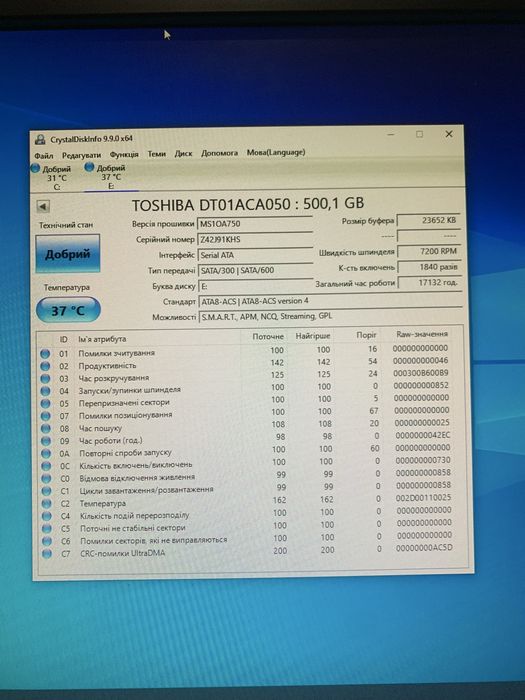525x700 pixels.
Task: Select the CRC-помилки UltraDMA attribute row
Action: pos(248,551)
